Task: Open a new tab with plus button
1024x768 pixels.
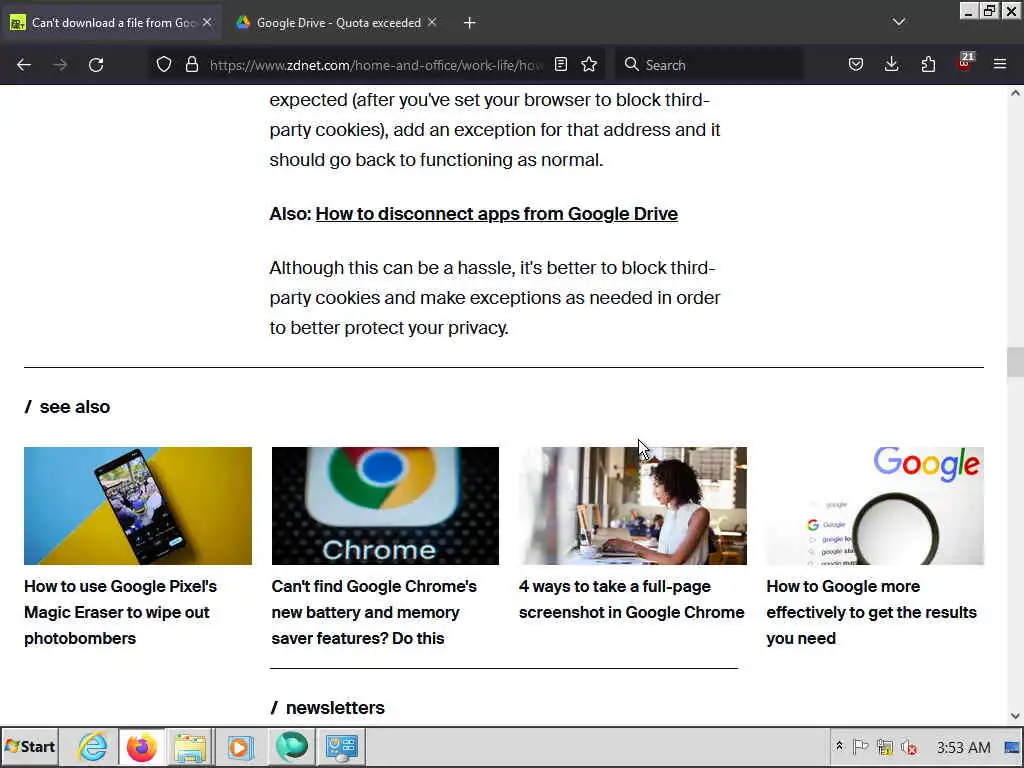Action: 470,23
